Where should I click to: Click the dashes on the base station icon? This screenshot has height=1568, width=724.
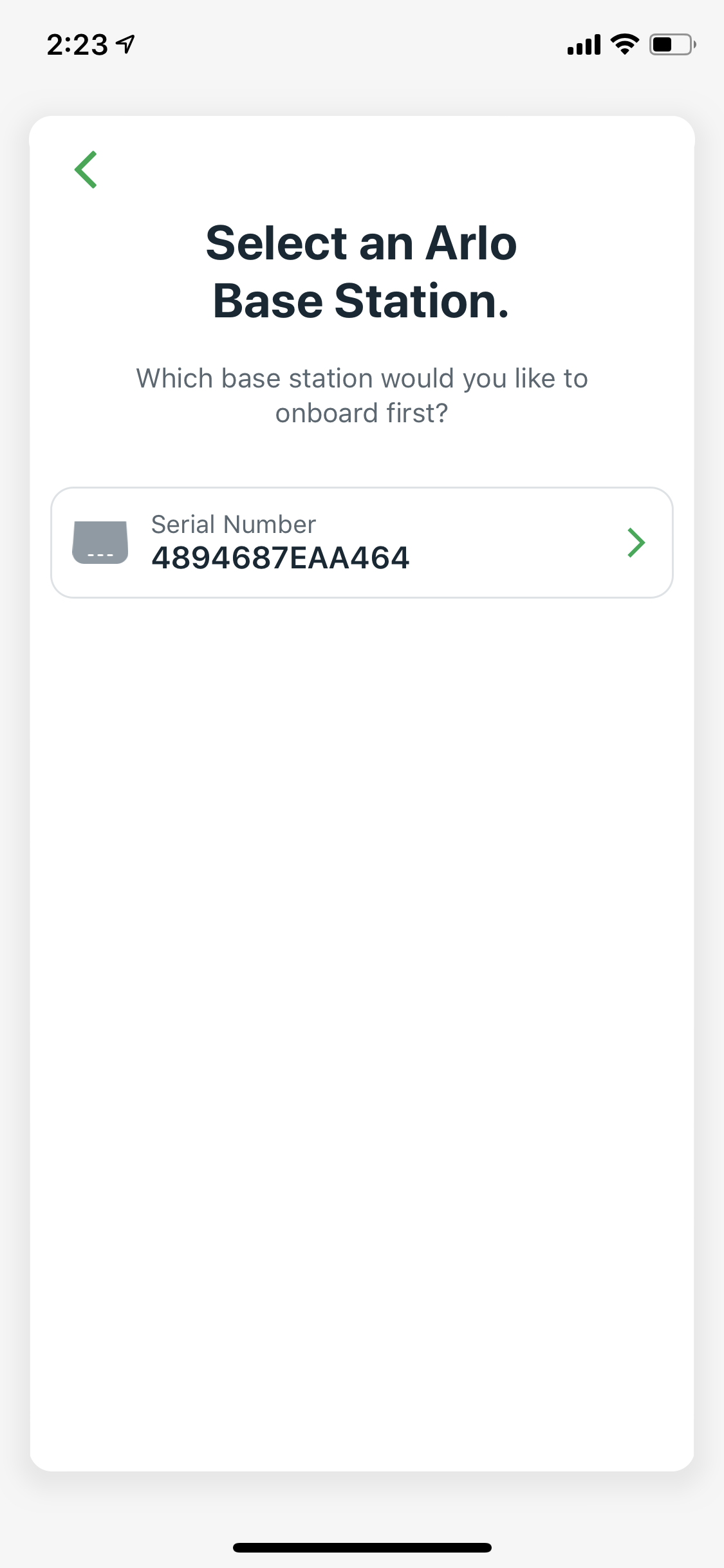[x=100, y=555]
